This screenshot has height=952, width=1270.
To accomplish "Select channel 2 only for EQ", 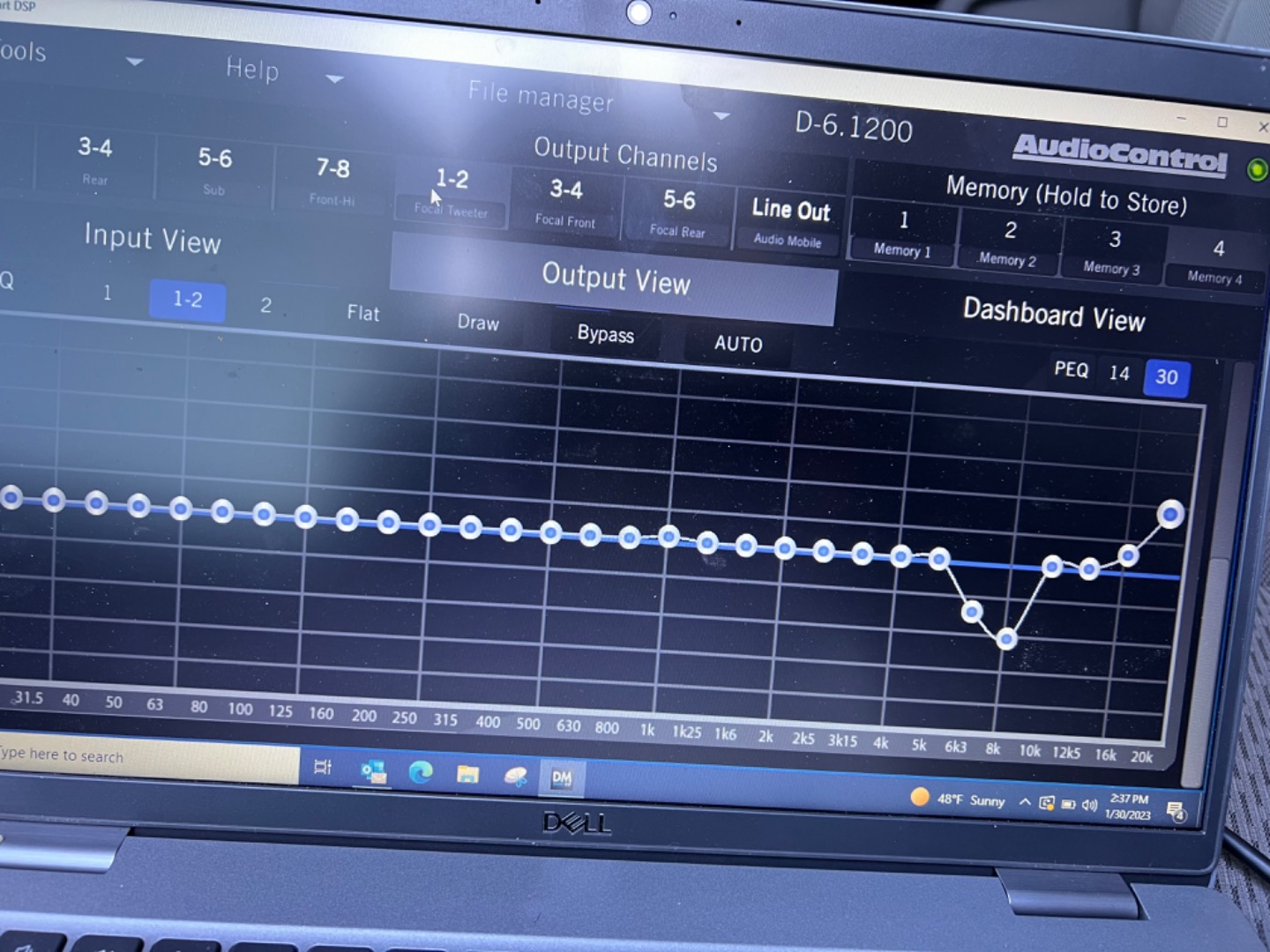I will (x=265, y=305).
